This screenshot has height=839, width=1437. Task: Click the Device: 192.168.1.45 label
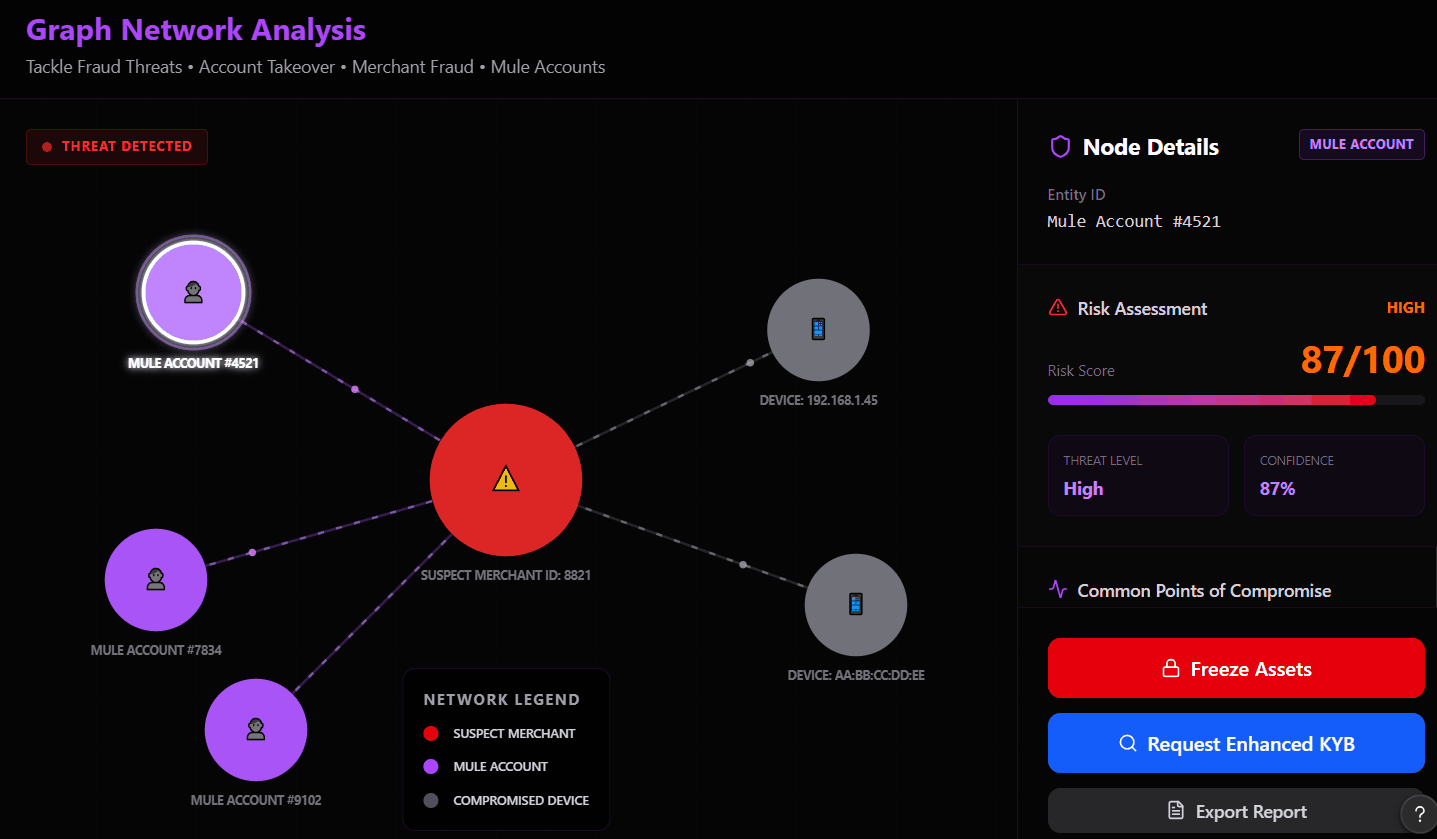[818, 400]
